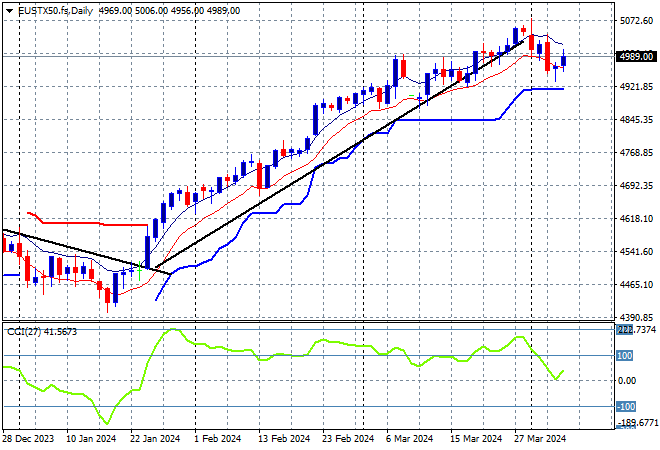660x450 pixels.
Task: Click the green CCI oscillator line
Action: (x=300, y=352)
